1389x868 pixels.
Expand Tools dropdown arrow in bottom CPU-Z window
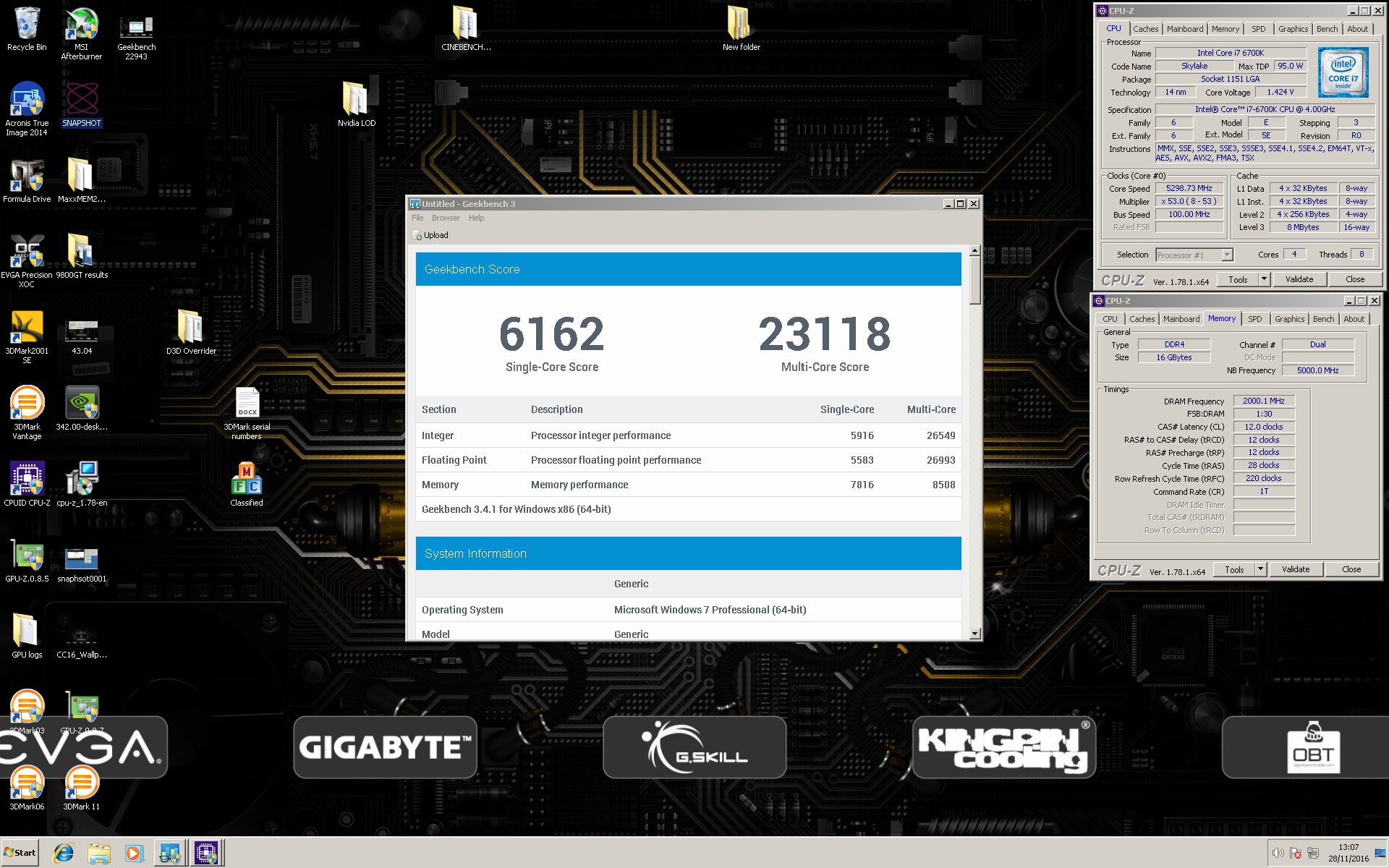pyautogui.click(x=1260, y=569)
